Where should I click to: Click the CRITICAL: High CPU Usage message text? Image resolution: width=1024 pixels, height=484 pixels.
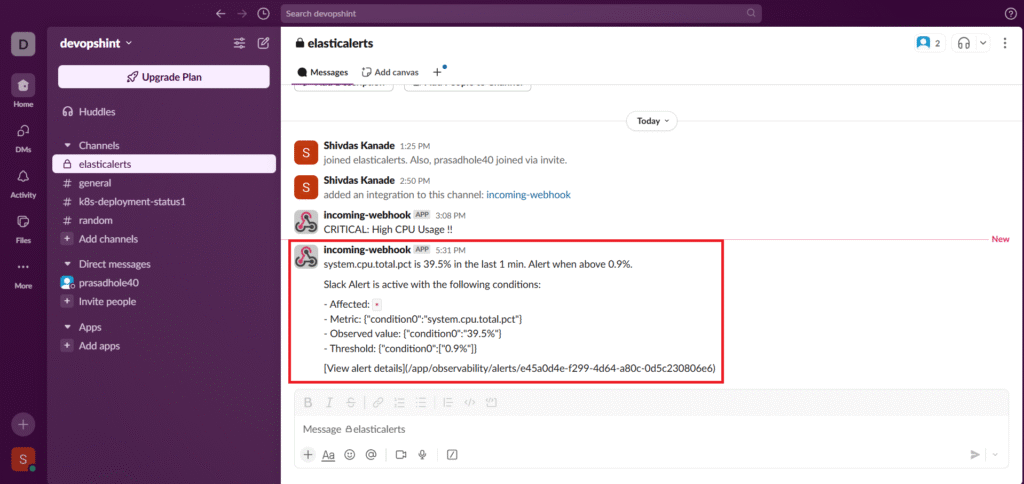pos(389,229)
